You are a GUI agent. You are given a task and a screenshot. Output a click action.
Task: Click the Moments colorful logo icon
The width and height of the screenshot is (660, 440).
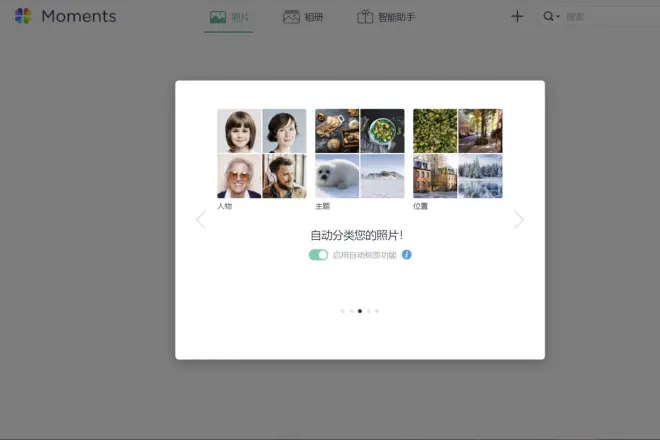click(x=23, y=16)
